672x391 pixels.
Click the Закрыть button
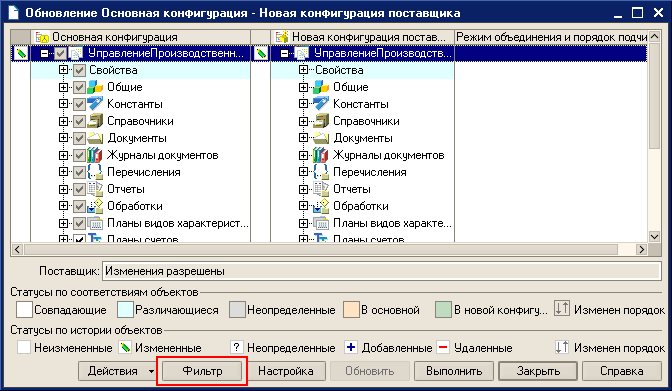point(538,371)
